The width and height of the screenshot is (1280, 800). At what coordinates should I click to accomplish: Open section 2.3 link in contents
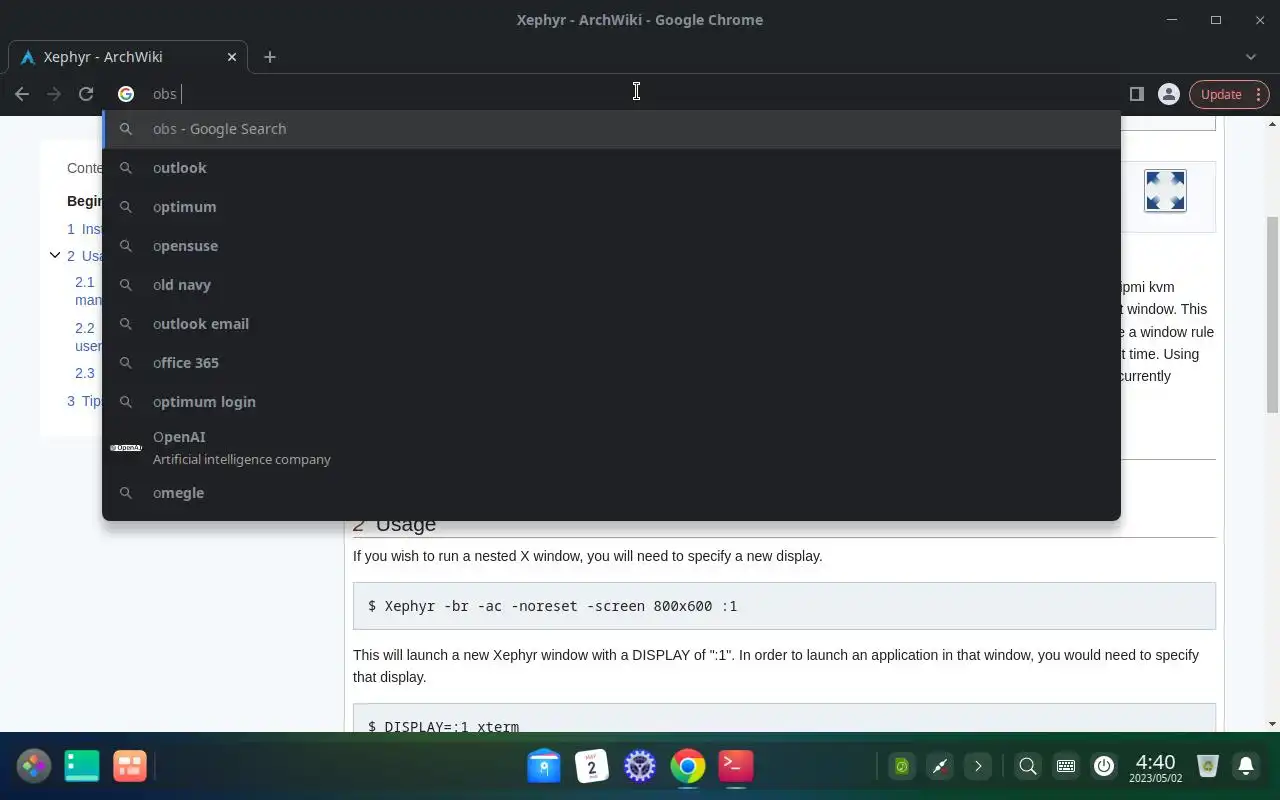coord(85,373)
